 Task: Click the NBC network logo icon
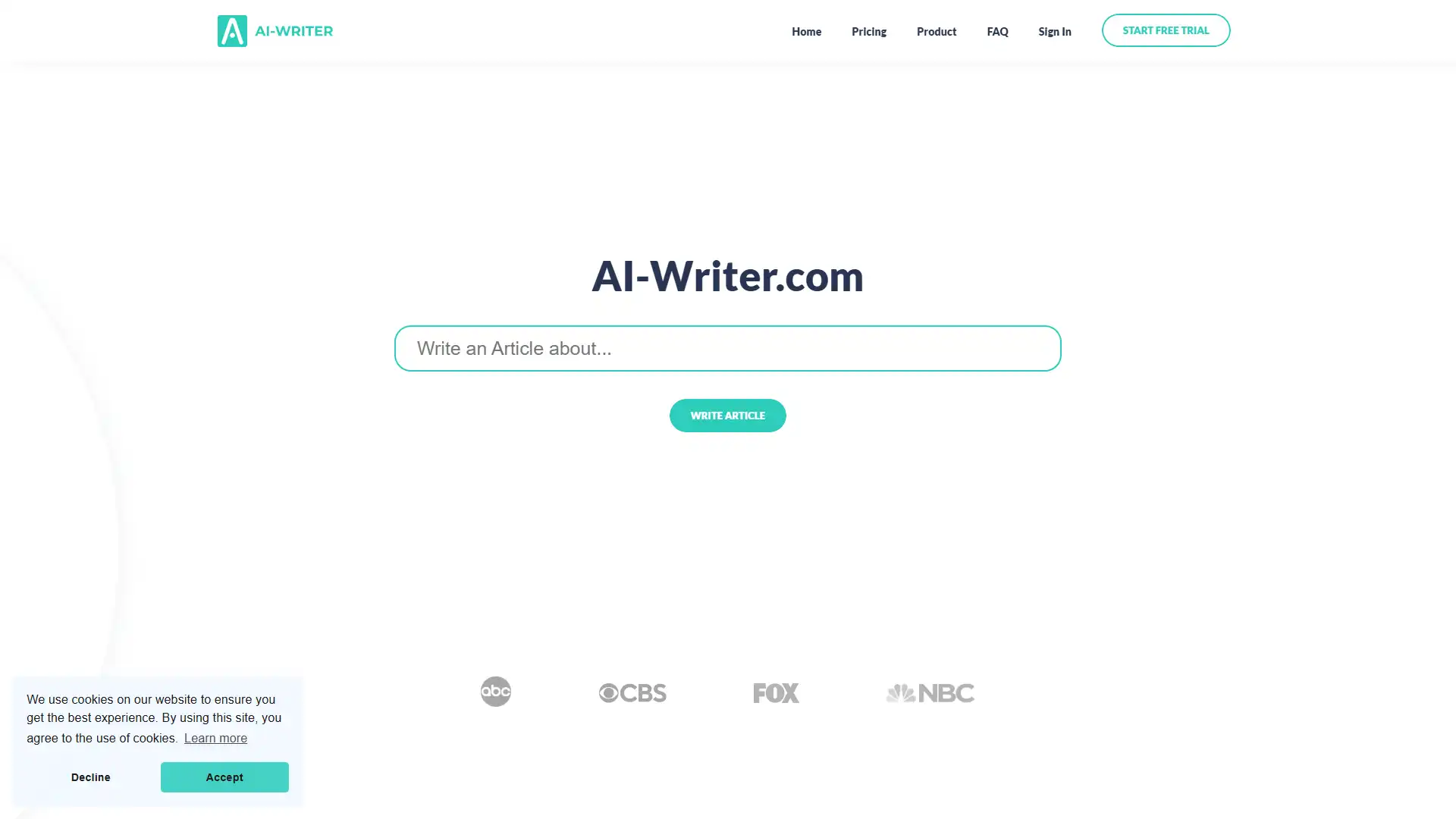[929, 691]
